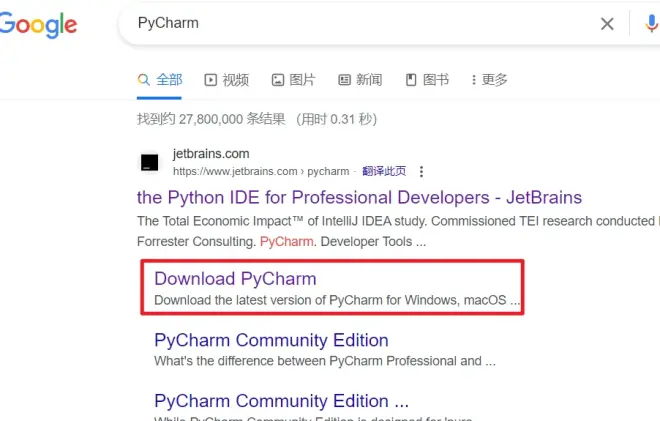Open the 'PyCharm Community Edition ...' truncated sitelink

pos(281,401)
